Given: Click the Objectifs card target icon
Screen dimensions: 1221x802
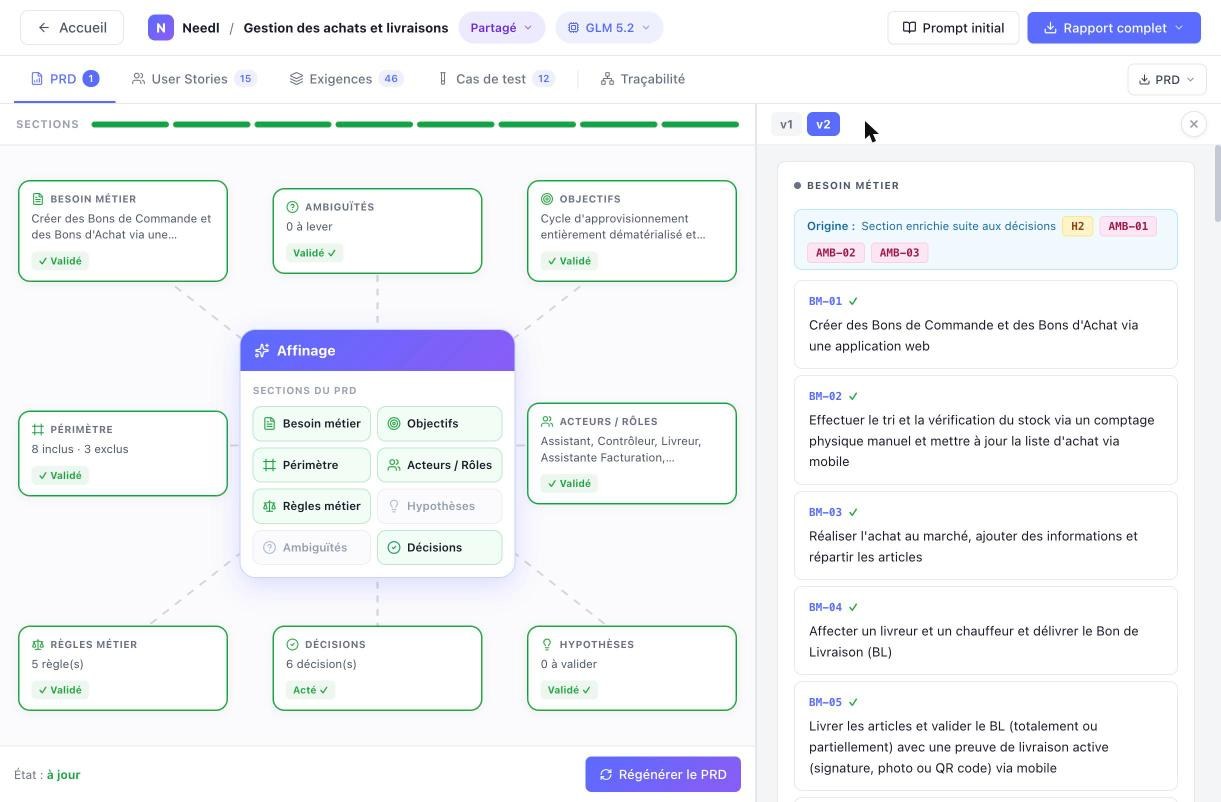Looking at the screenshot, I should point(547,199).
